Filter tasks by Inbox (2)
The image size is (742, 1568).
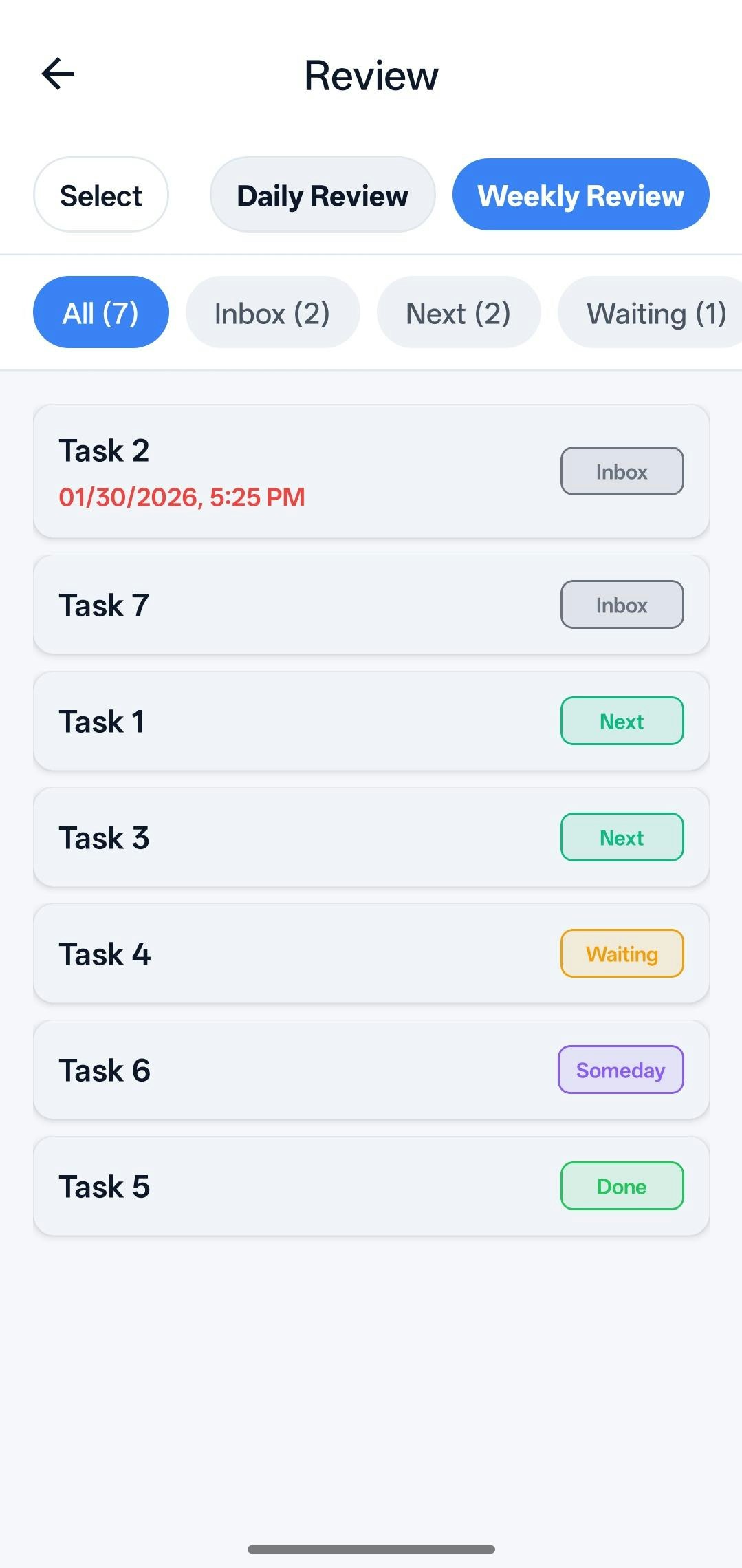point(272,312)
